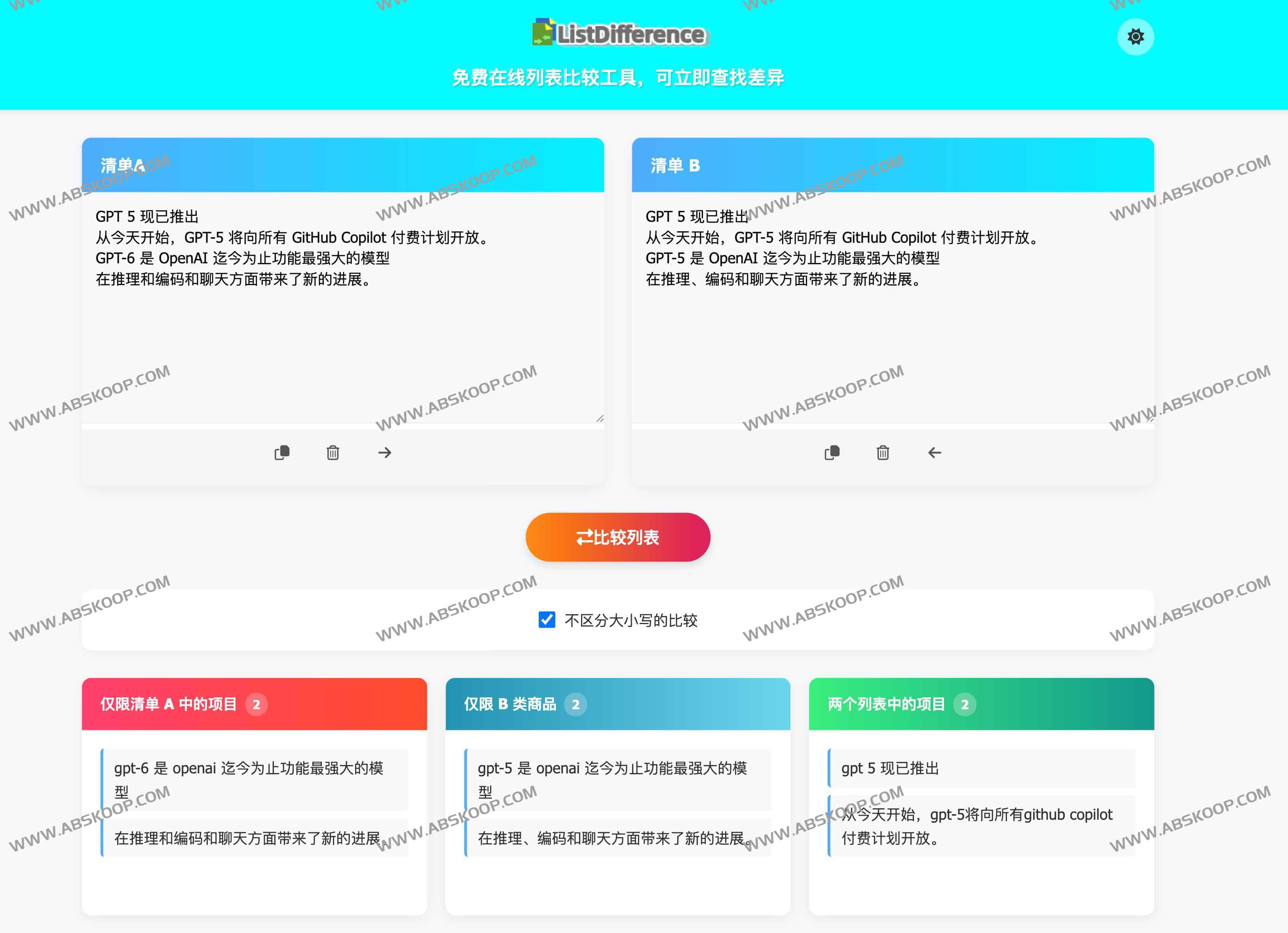Move List B to A with the left arrow
Image resolution: width=1288 pixels, height=933 pixels.
point(934,452)
